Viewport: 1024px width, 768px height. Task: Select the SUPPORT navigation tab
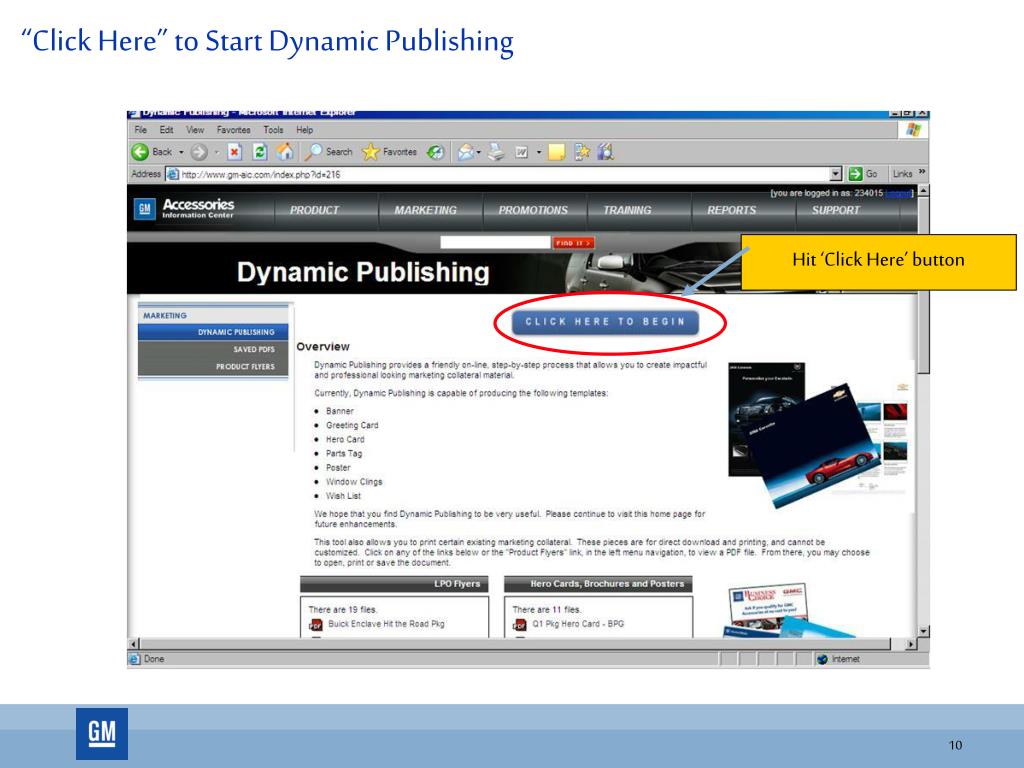(836, 210)
